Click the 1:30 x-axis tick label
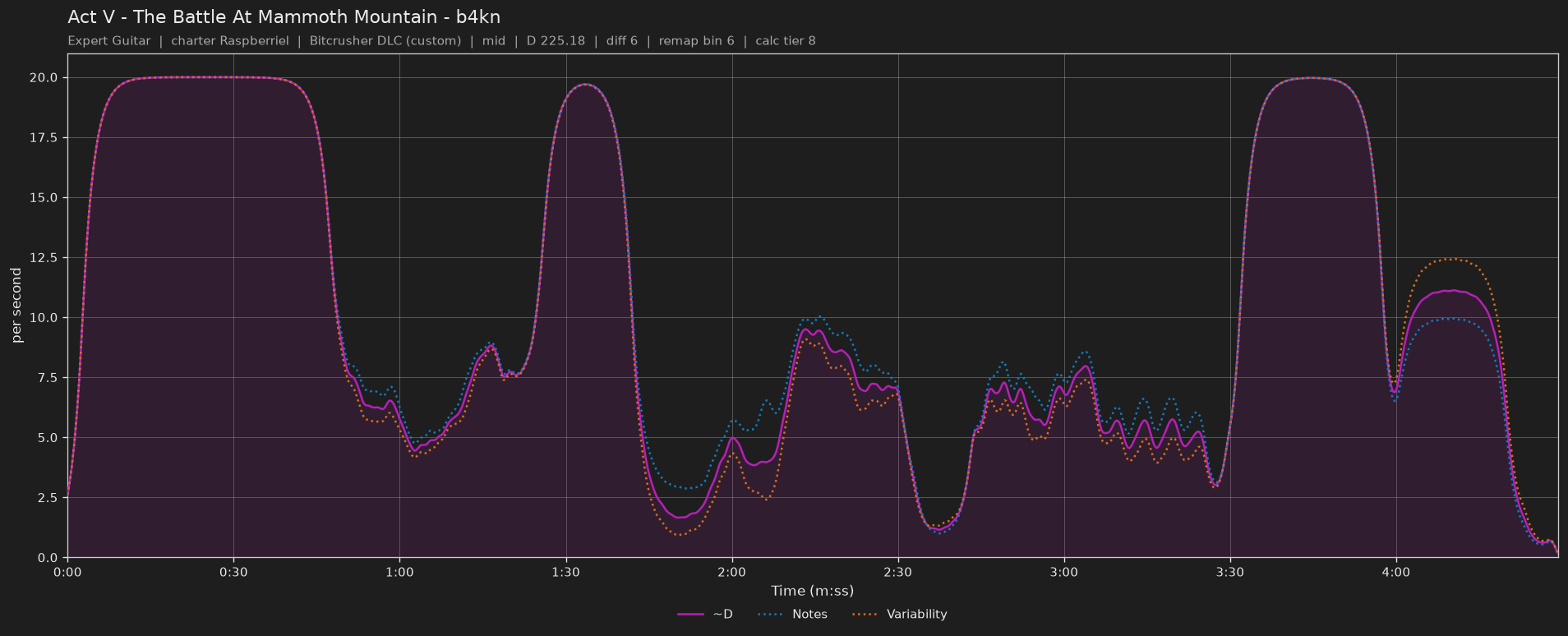Image resolution: width=1568 pixels, height=636 pixels. tap(565, 572)
